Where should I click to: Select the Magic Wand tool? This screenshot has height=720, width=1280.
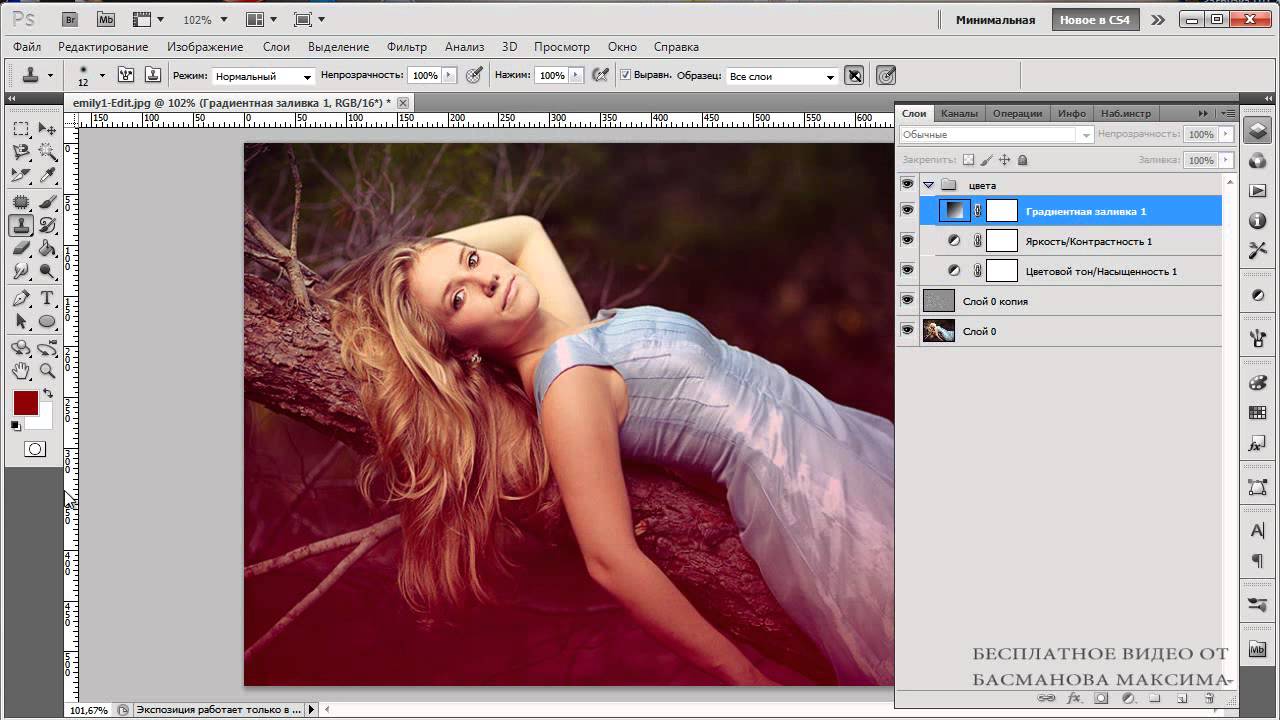47,153
